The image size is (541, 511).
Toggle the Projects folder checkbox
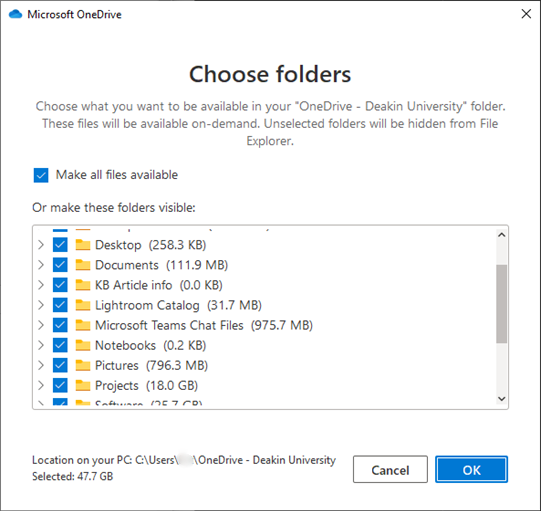[60, 385]
